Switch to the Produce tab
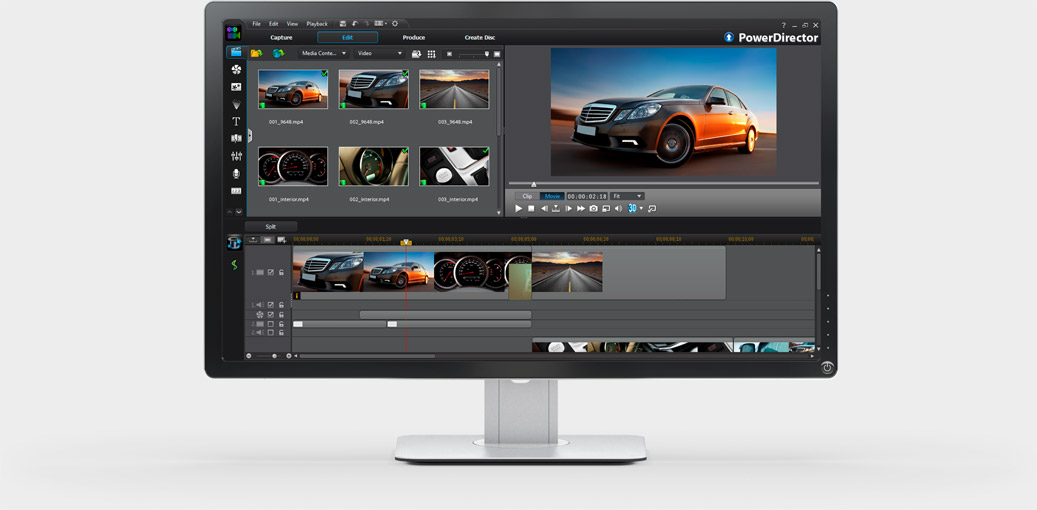1037x510 pixels. point(413,38)
